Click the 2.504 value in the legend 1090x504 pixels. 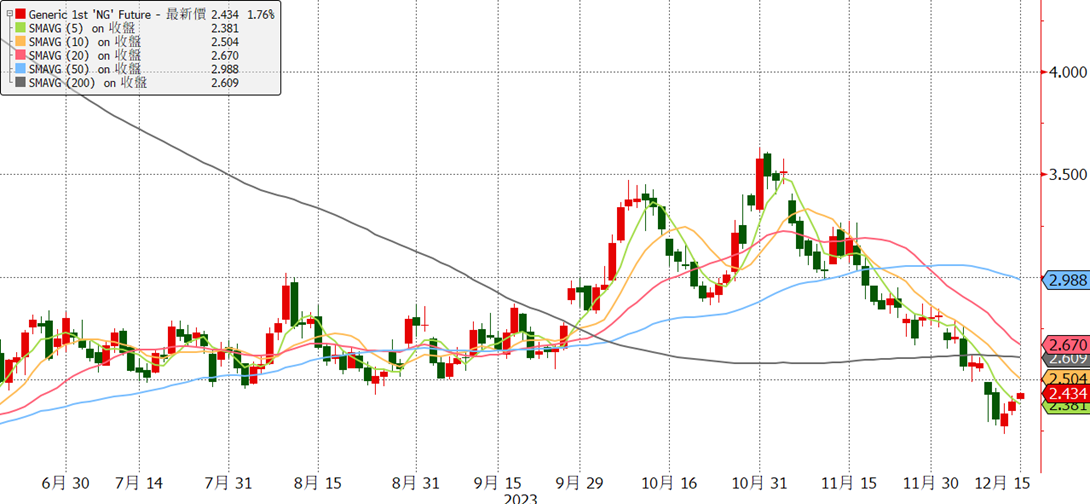(225, 42)
